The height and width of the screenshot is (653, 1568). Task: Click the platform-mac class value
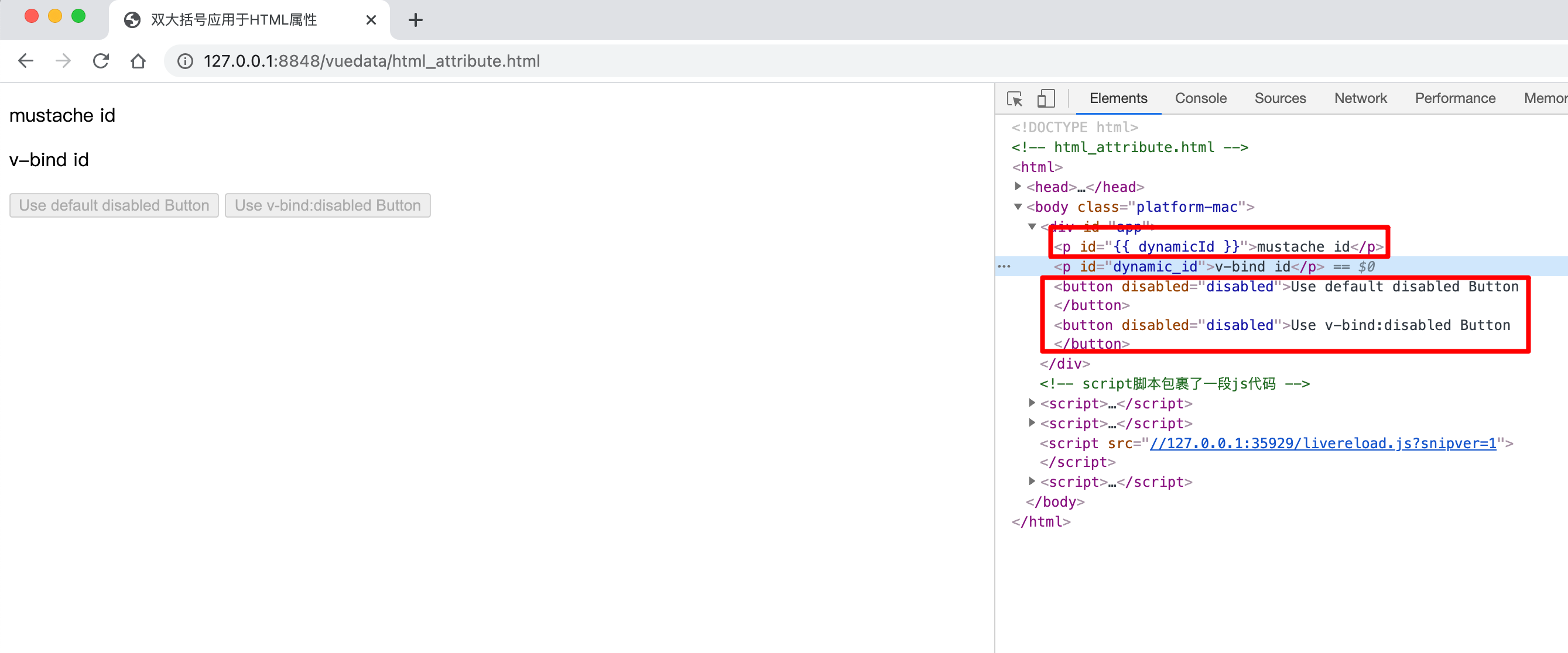(x=1186, y=207)
